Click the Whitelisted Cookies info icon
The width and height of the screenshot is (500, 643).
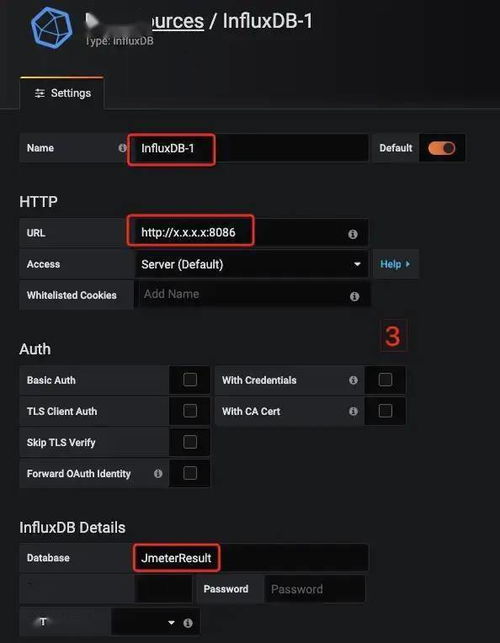point(355,296)
